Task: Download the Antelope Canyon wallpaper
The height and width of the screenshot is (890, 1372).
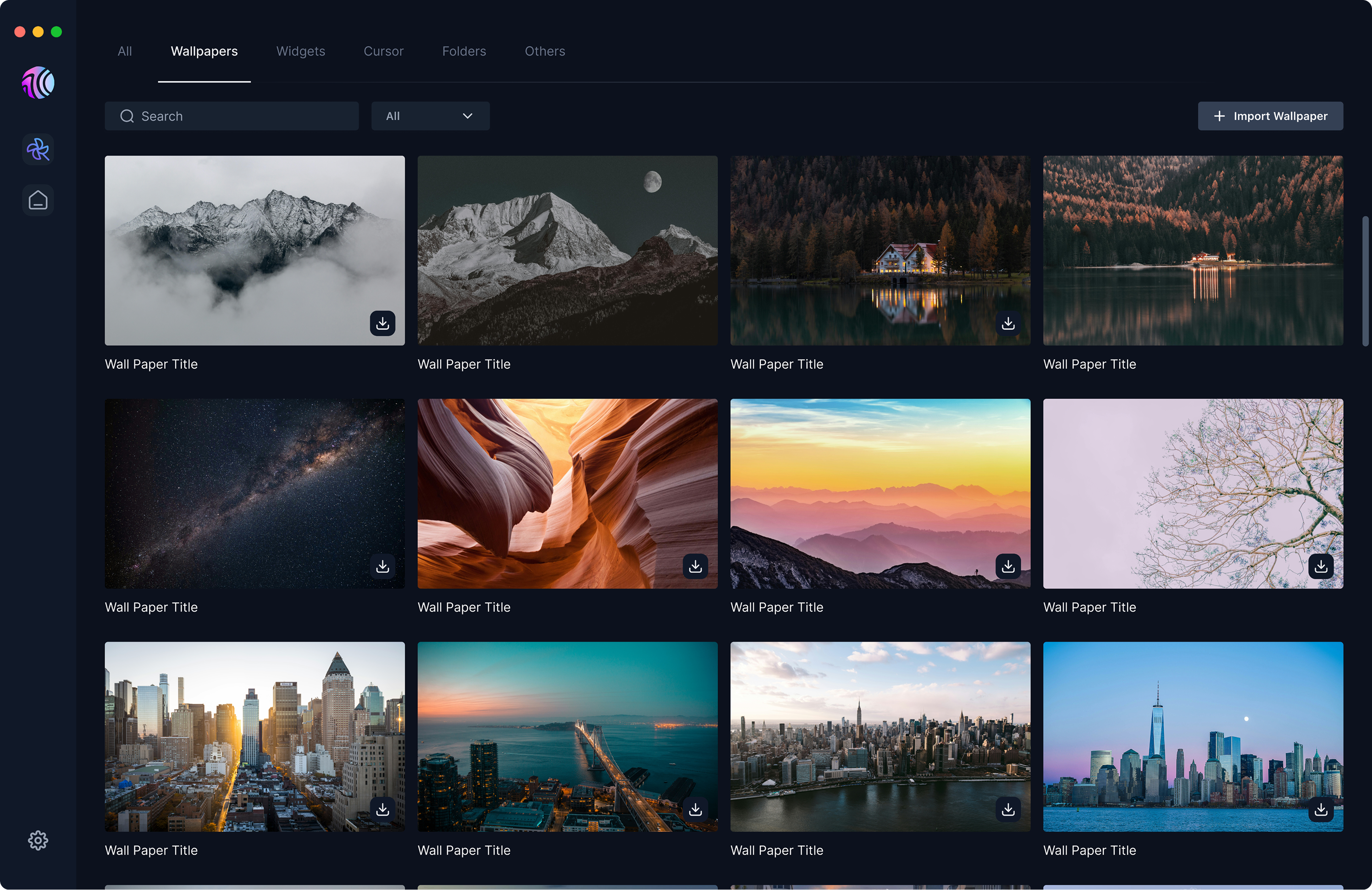Action: coord(695,567)
